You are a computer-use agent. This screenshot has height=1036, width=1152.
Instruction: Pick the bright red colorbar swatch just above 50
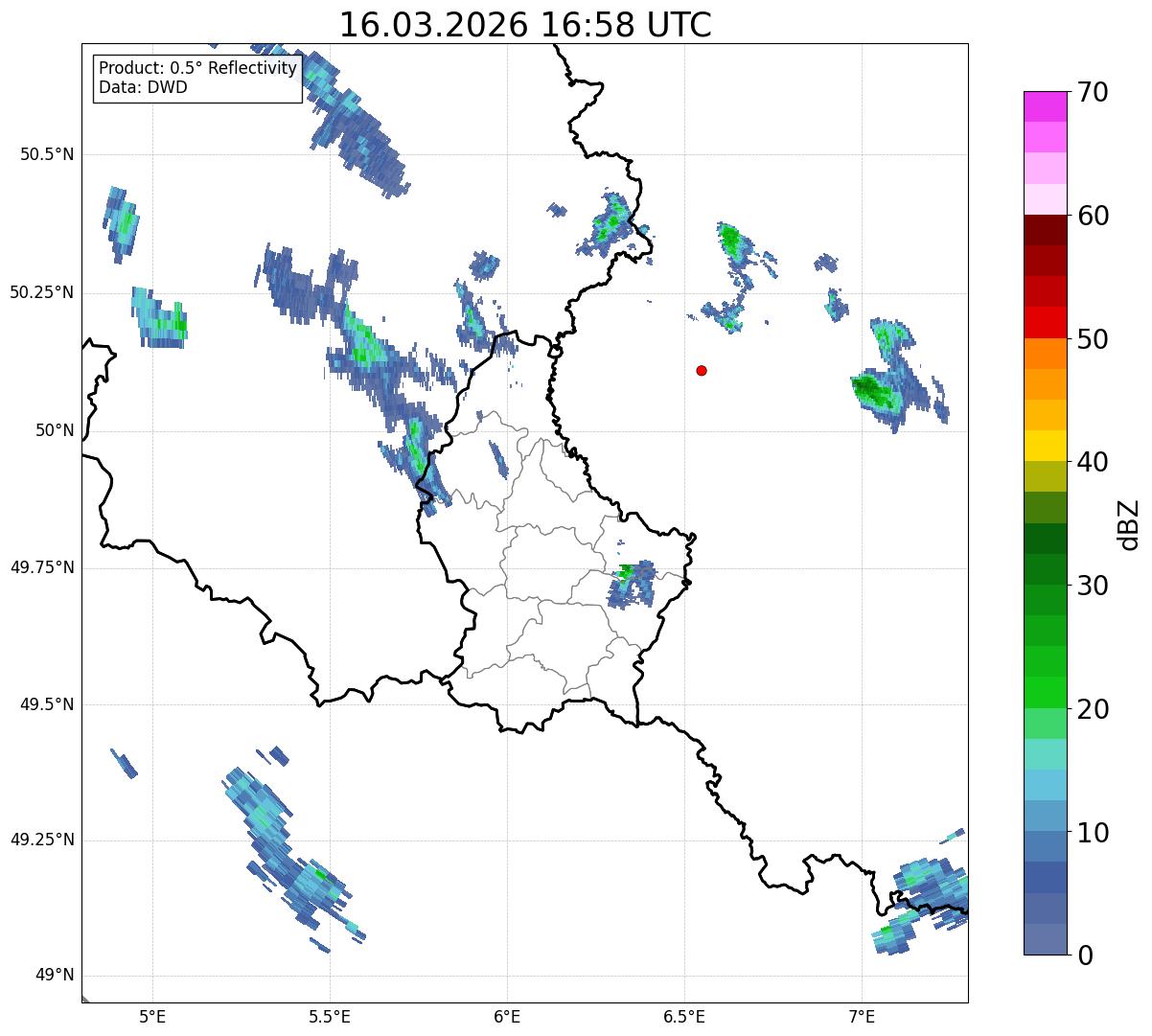[x=1045, y=323]
